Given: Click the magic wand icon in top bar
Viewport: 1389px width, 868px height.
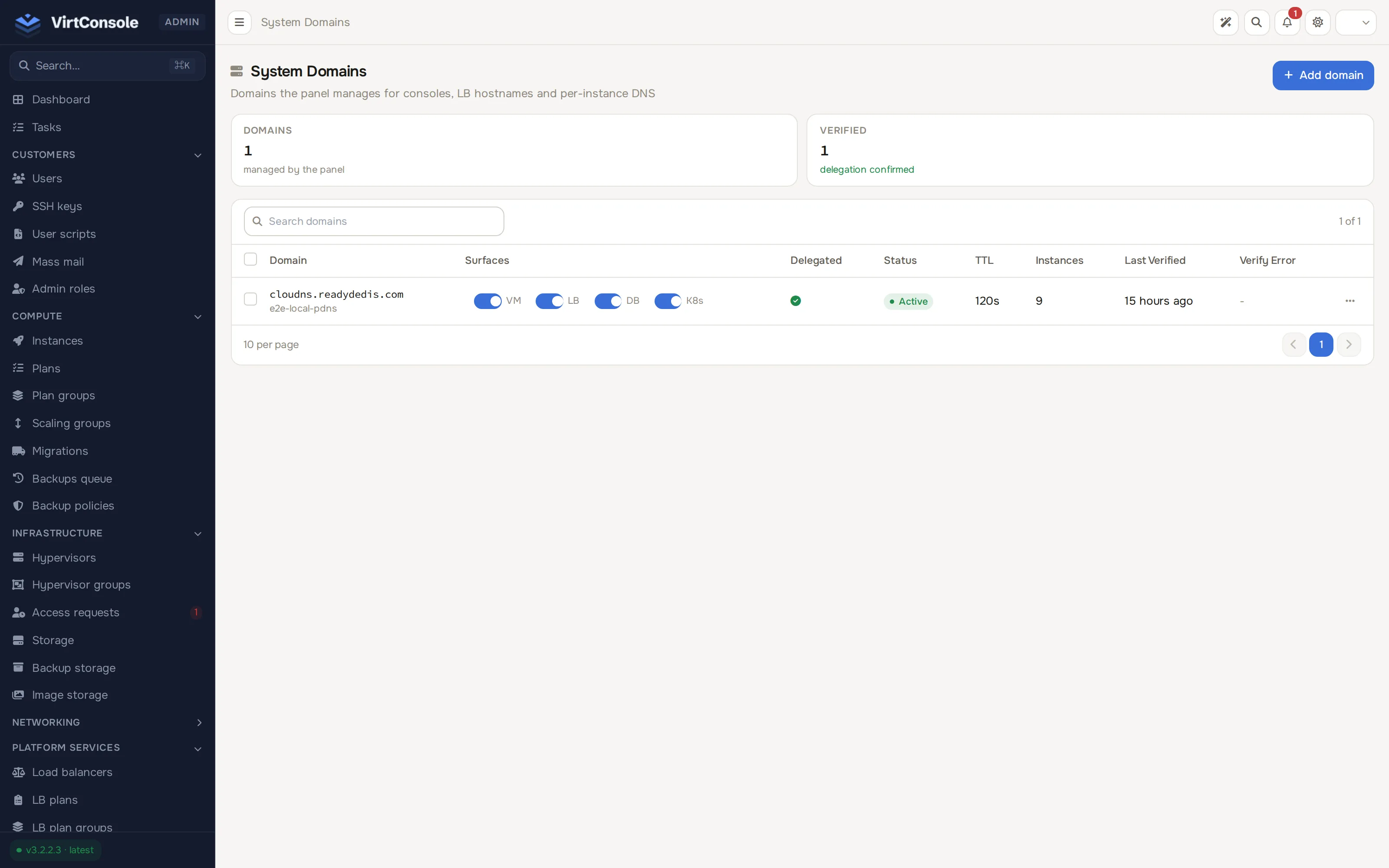Looking at the screenshot, I should pos(1225,23).
